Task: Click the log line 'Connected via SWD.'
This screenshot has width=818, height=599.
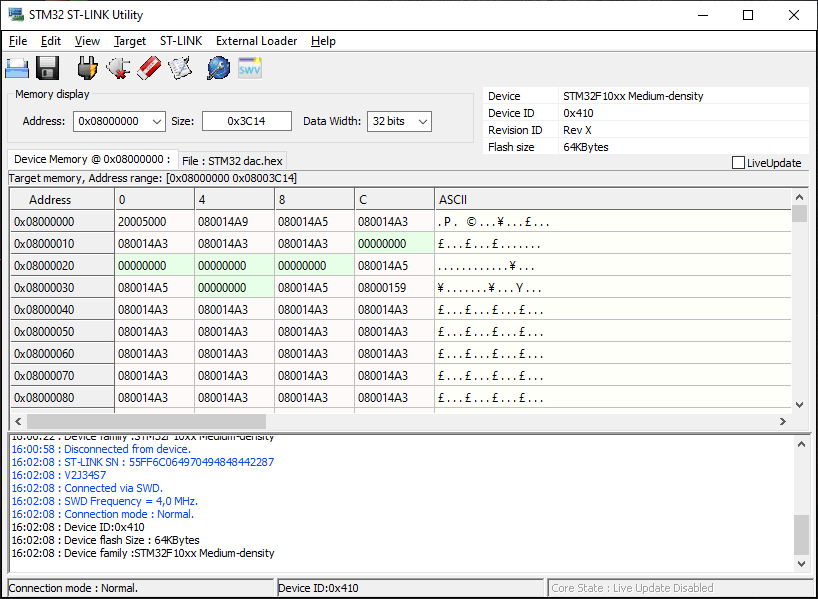Action: click(87, 488)
